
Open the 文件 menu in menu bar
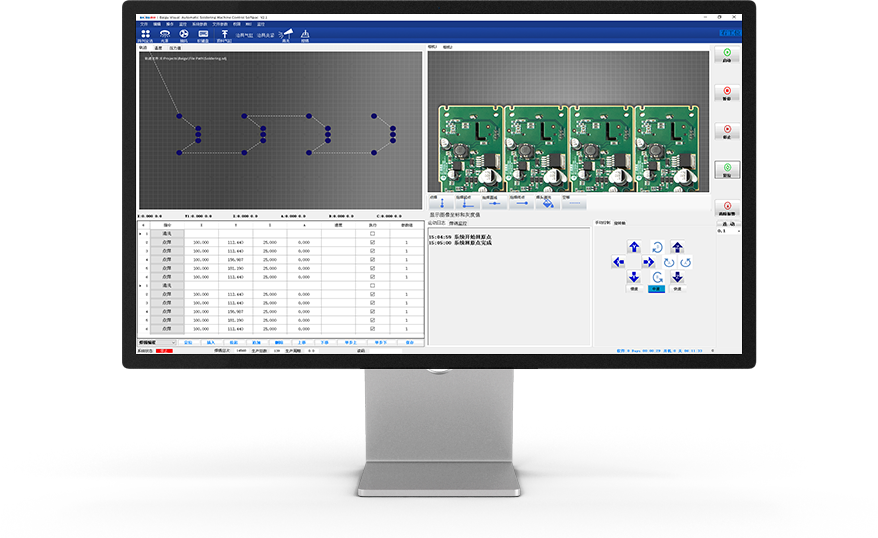143,23
